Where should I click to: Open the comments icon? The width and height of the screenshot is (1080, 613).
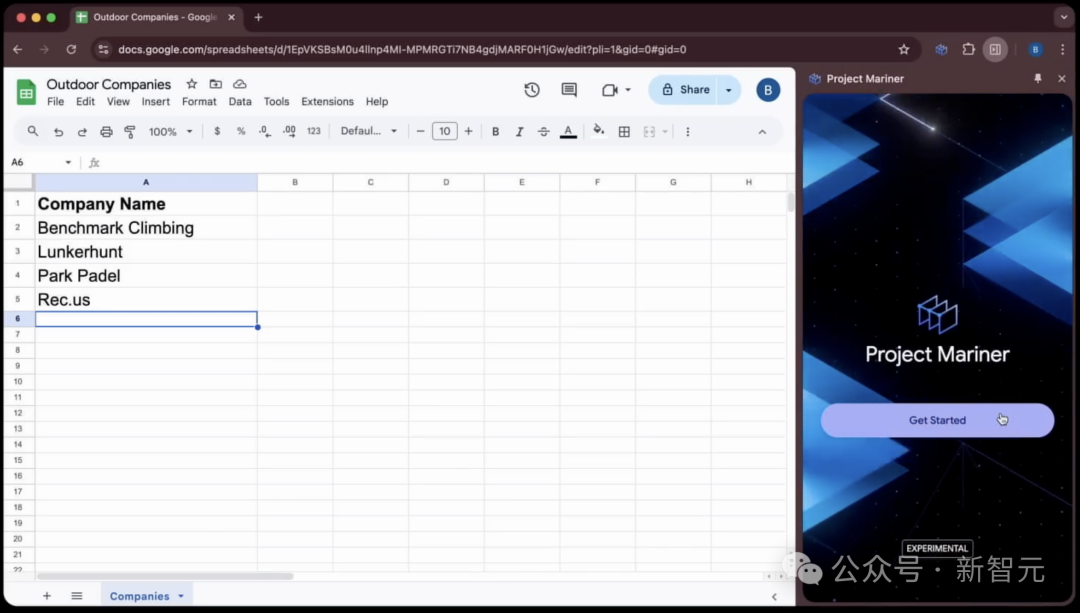(x=569, y=90)
